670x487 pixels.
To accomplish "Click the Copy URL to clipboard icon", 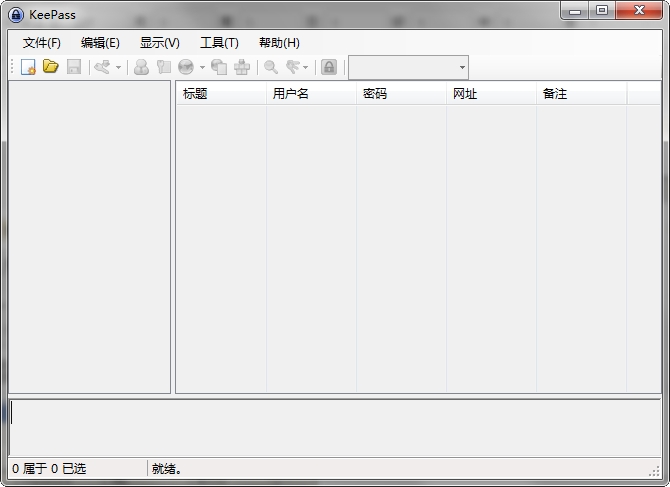I will coord(219,67).
